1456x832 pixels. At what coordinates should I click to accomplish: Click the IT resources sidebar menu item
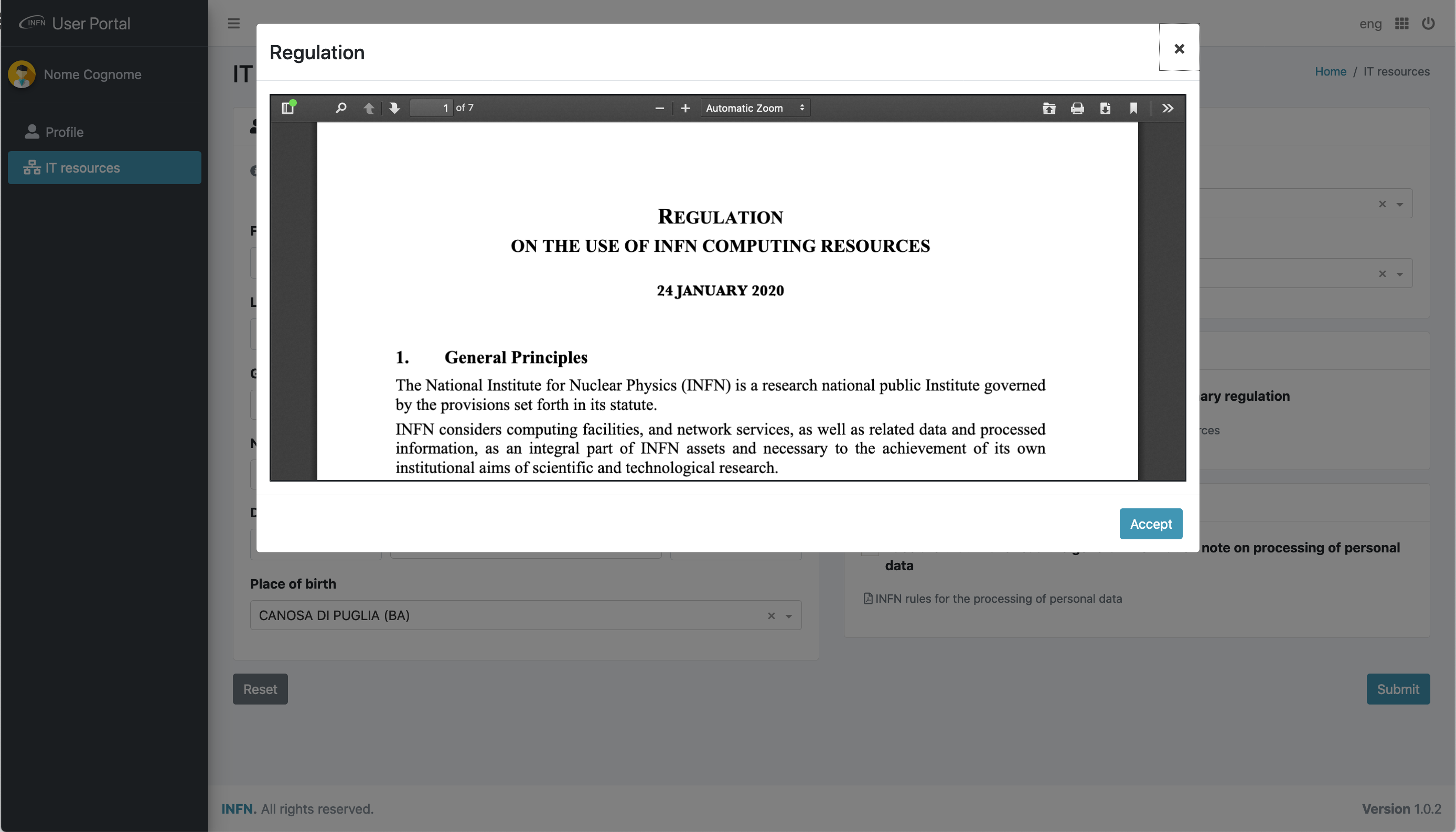(x=104, y=167)
